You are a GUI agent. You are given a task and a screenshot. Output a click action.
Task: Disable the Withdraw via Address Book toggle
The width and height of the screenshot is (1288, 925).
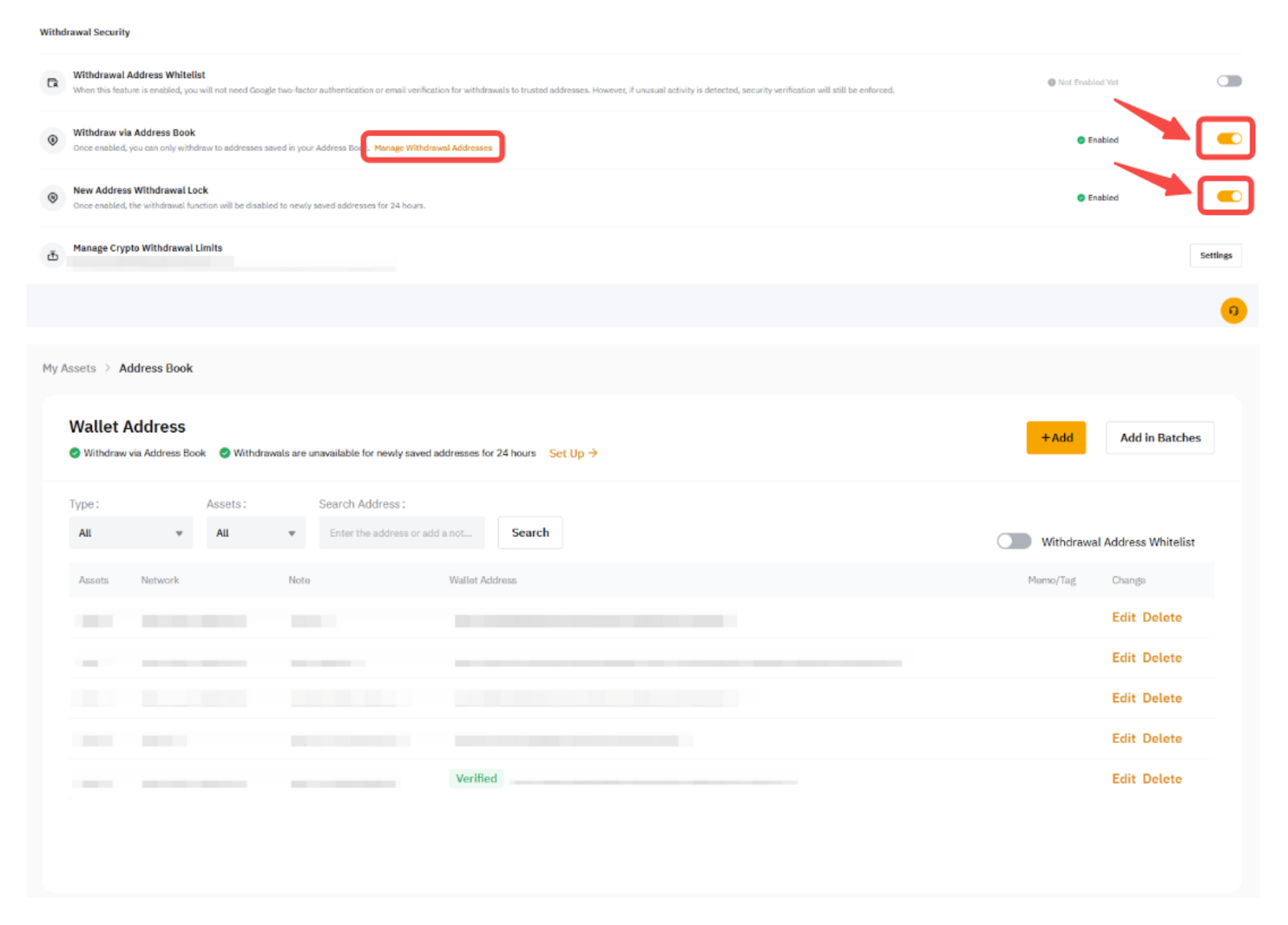click(1229, 139)
